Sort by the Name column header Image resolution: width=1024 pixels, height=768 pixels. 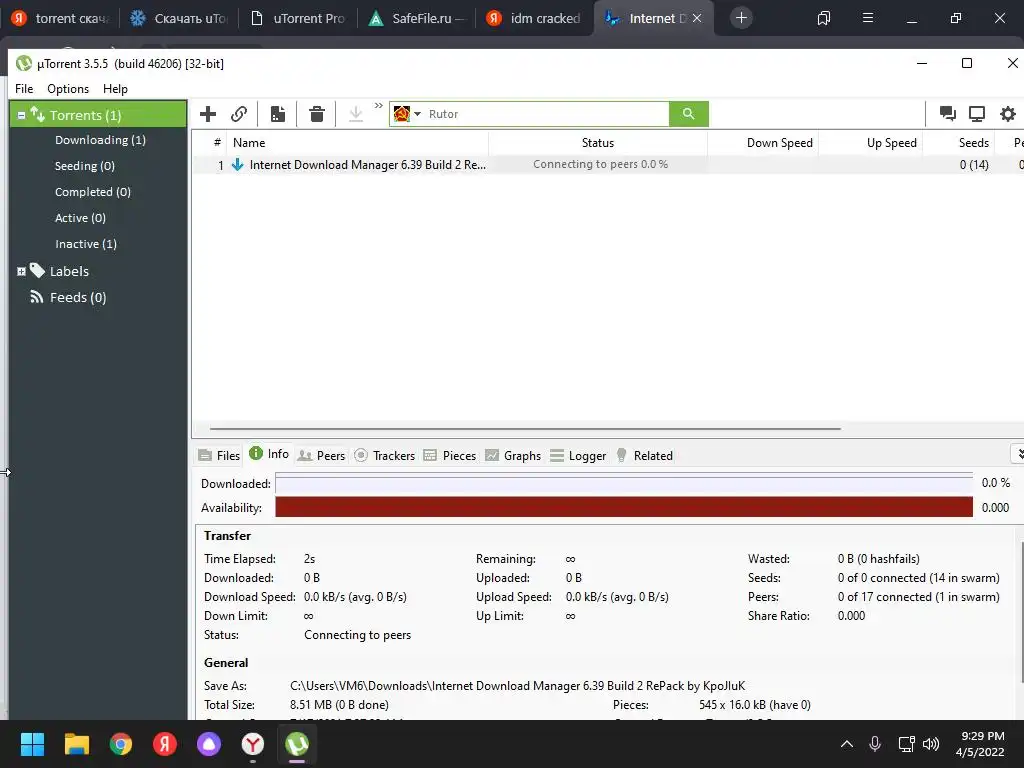point(357,142)
